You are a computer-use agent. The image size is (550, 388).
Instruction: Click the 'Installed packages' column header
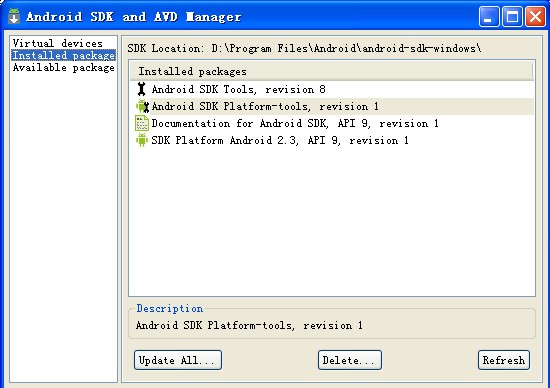(331, 71)
